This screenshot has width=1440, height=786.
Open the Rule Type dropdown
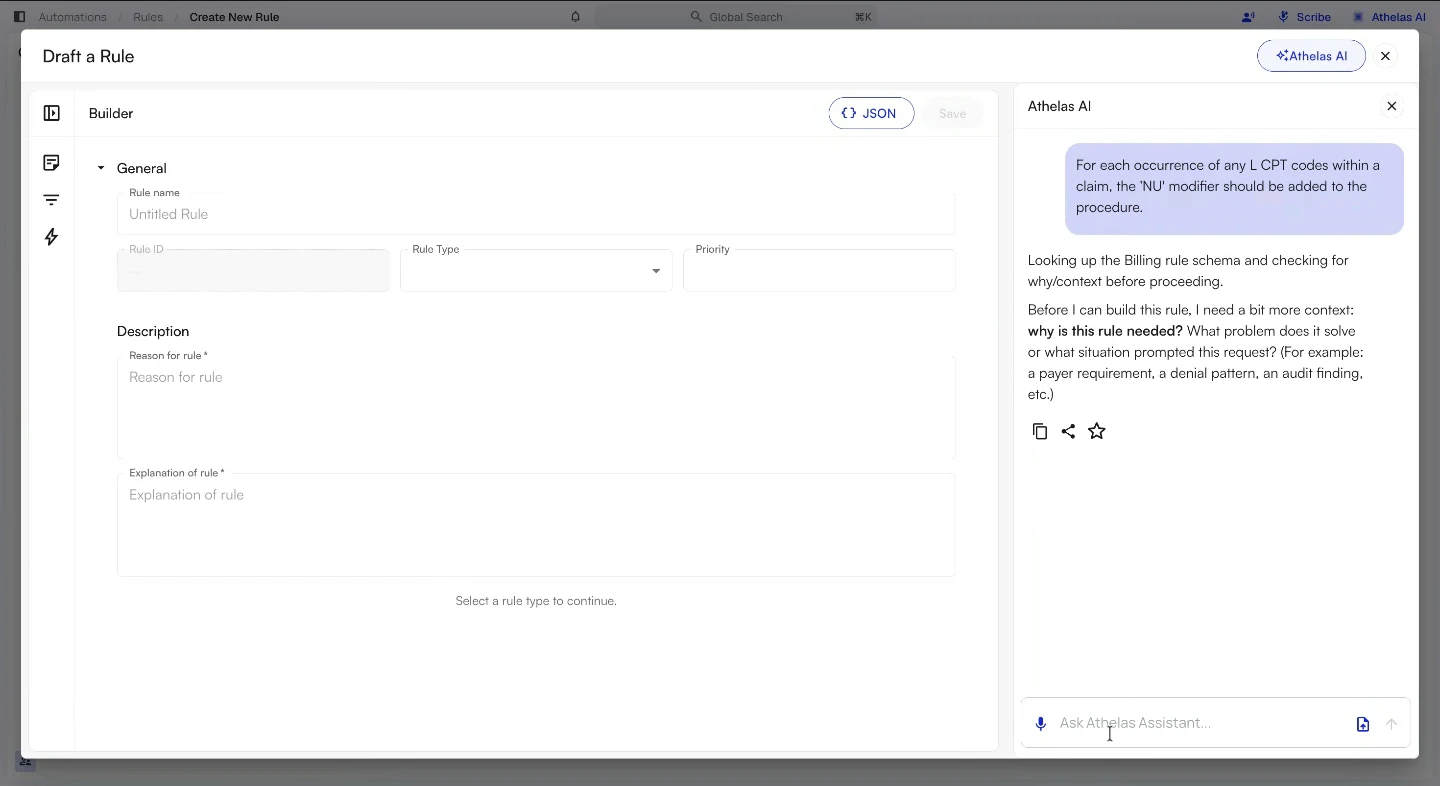coord(536,270)
